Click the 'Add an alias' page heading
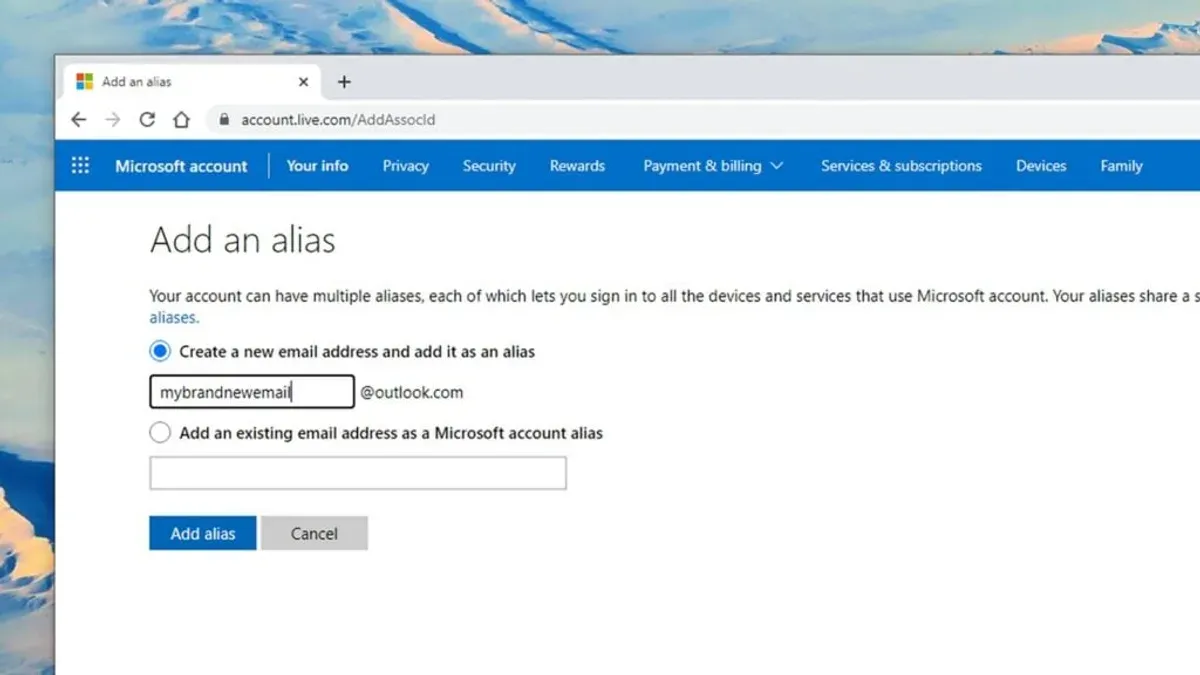 243,240
